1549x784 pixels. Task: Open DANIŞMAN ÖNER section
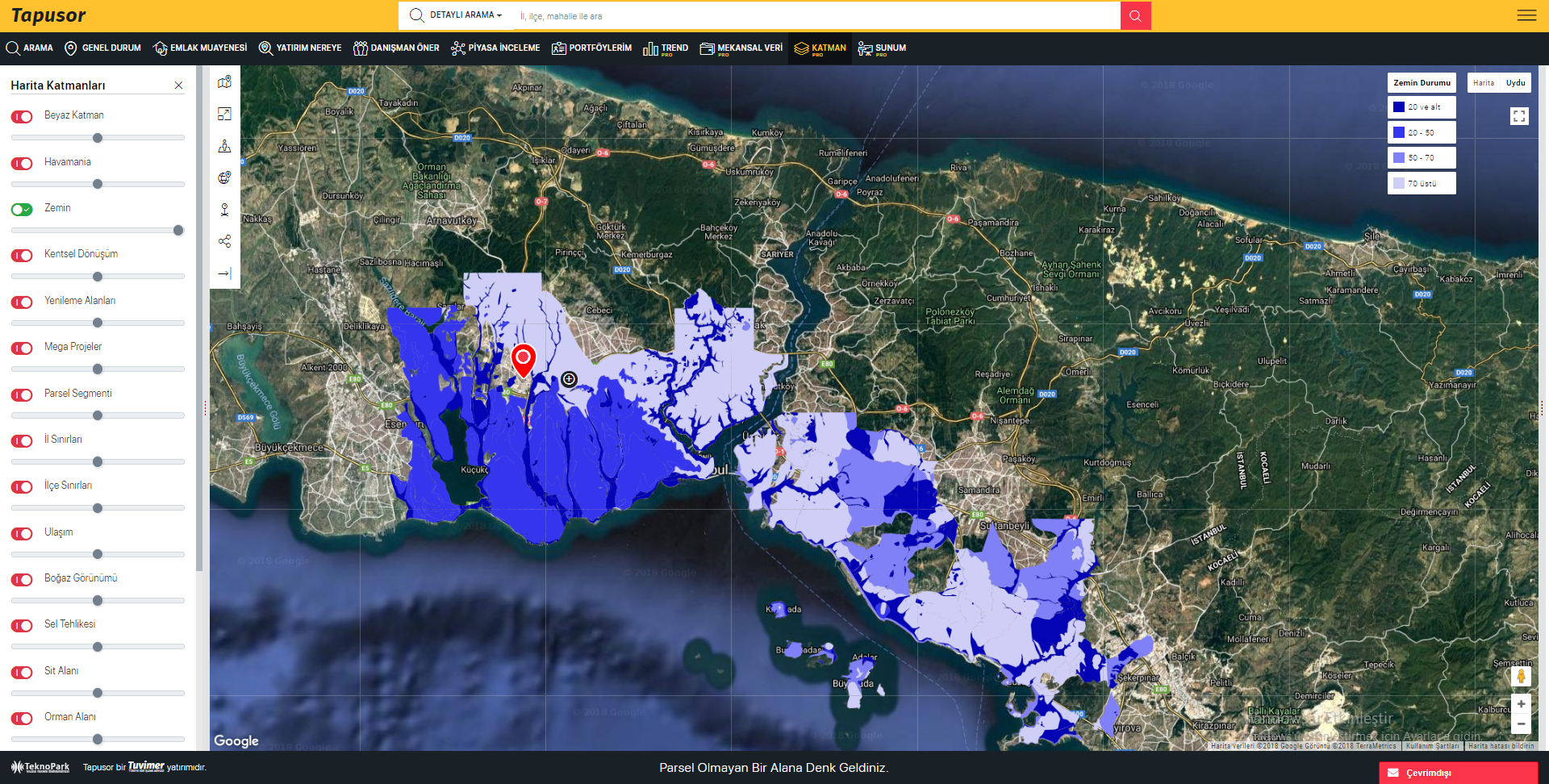[396, 48]
